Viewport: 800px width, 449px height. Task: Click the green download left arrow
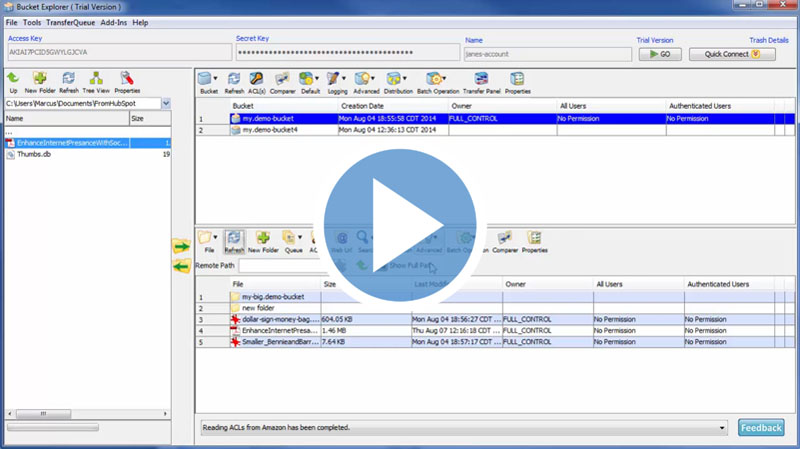tap(181, 266)
